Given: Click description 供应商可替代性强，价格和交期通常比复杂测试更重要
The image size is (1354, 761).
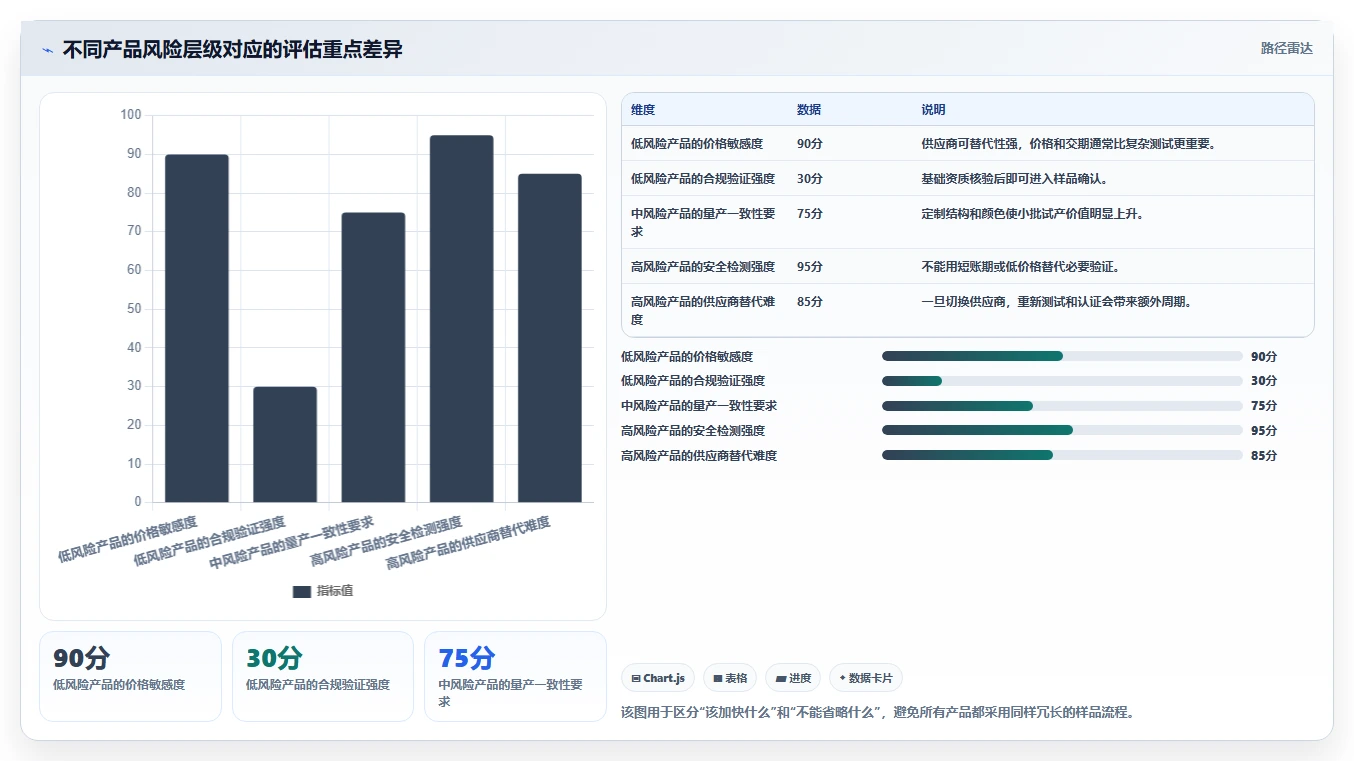Looking at the screenshot, I should coord(1069,144).
